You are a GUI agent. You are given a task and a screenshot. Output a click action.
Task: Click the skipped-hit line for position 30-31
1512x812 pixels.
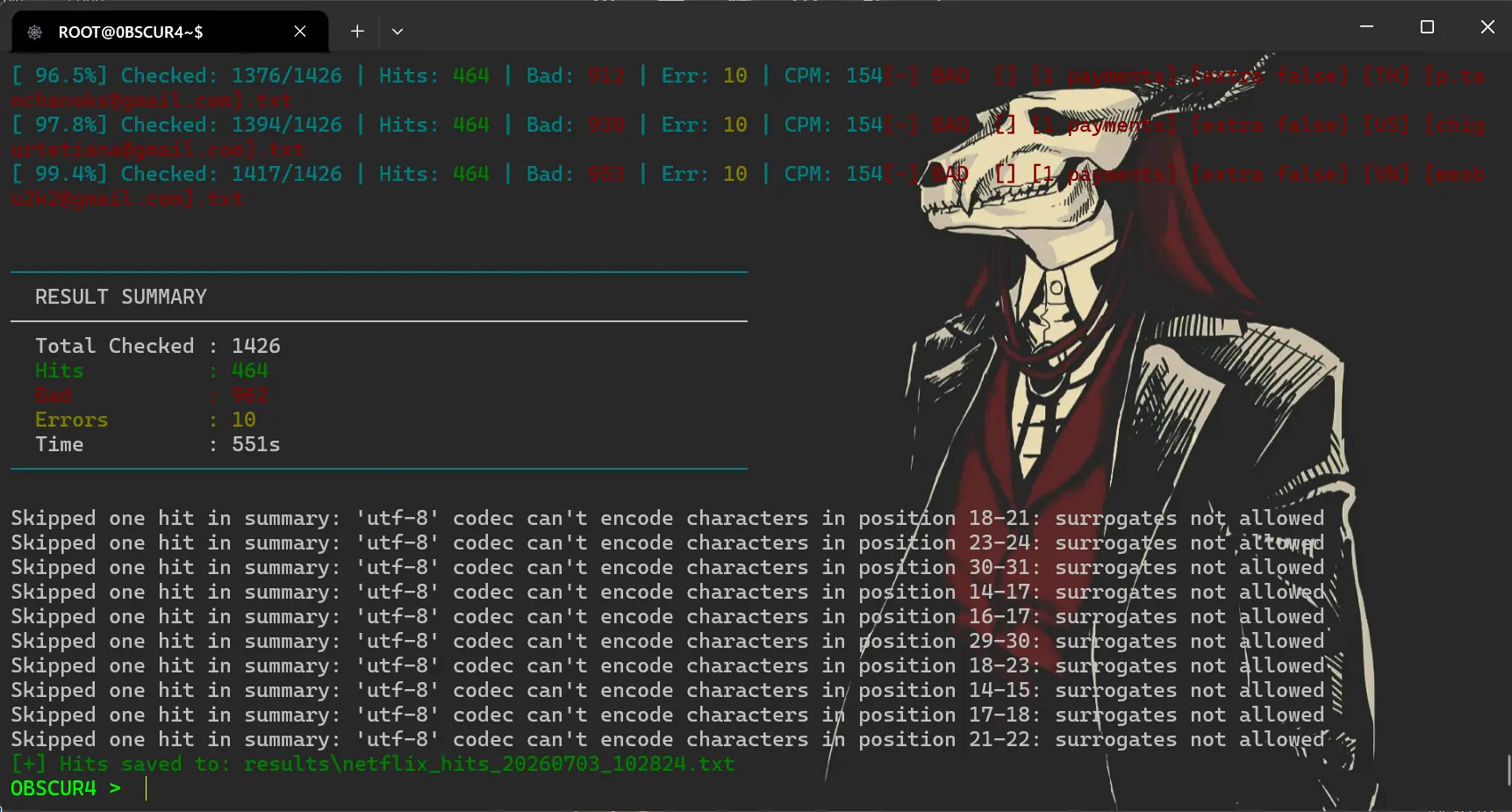667,567
